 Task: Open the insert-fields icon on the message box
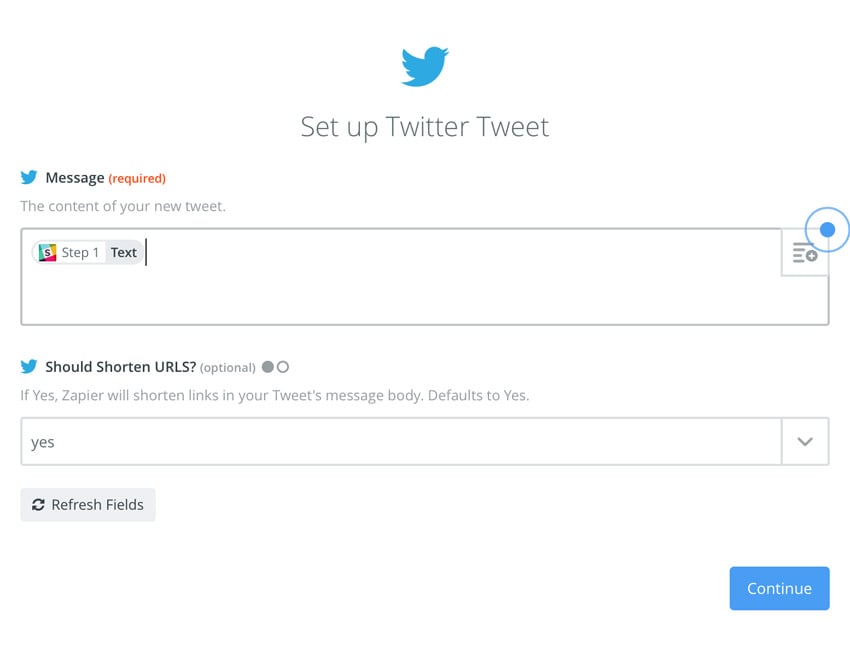point(805,253)
